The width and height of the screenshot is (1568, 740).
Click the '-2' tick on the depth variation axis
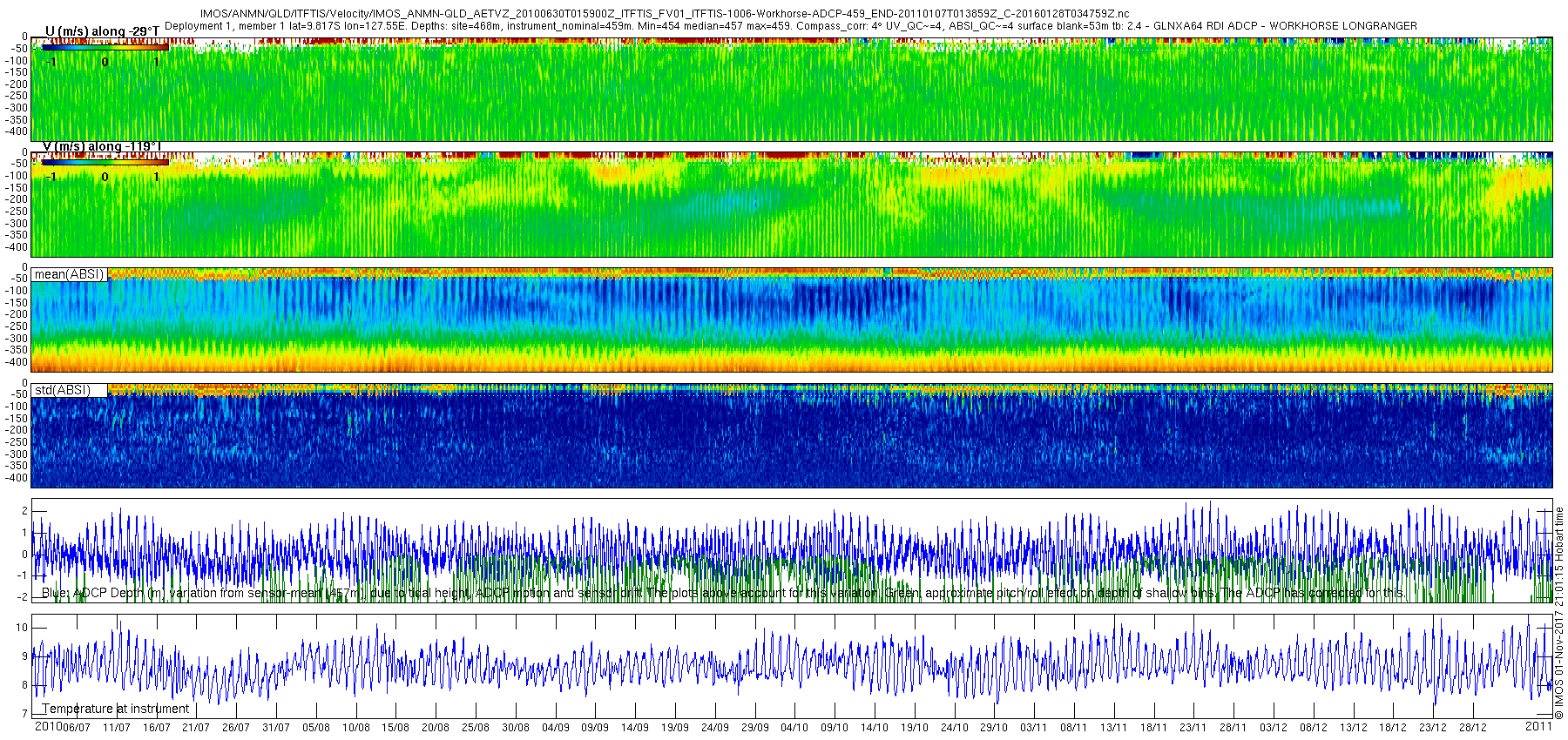click(22, 597)
